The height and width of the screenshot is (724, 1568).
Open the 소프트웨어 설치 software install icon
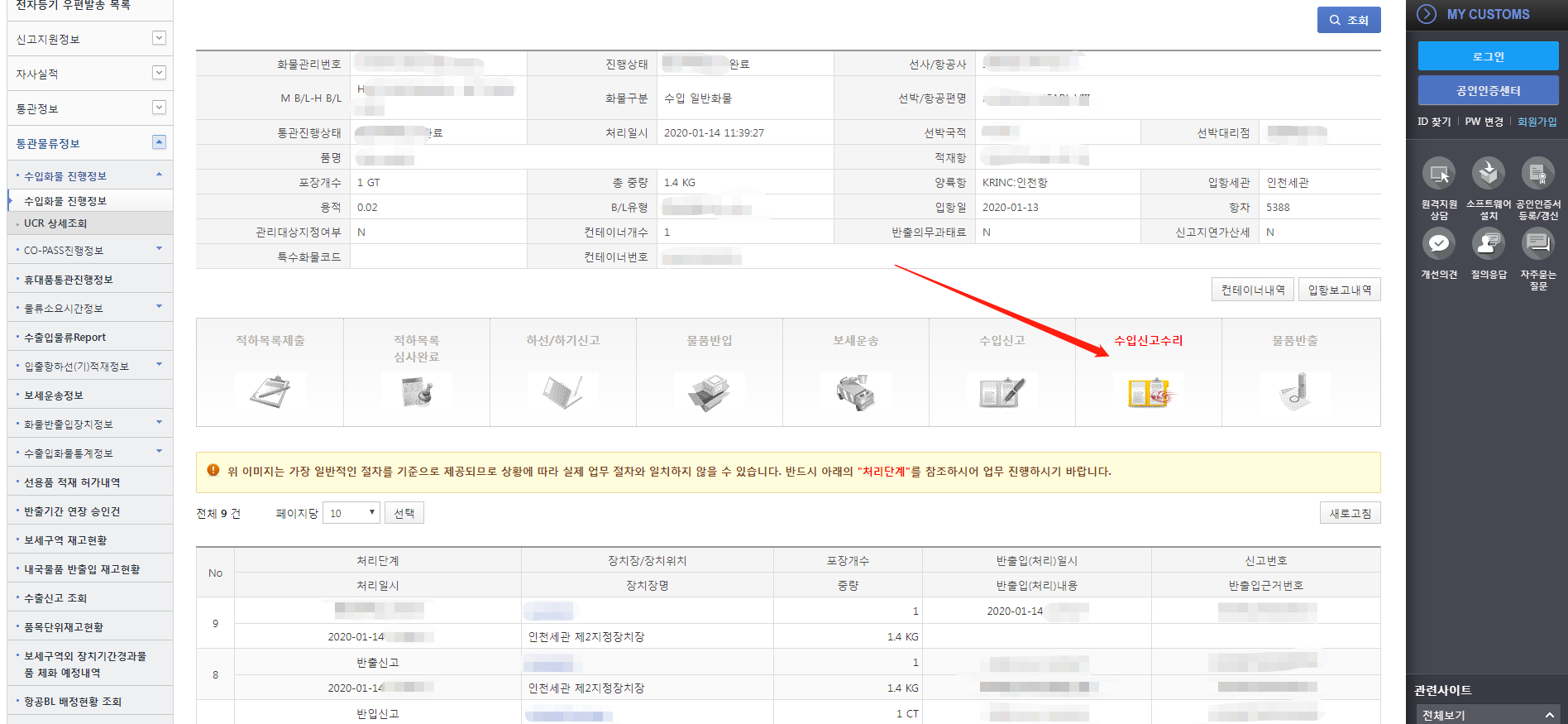(x=1489, y=175)
